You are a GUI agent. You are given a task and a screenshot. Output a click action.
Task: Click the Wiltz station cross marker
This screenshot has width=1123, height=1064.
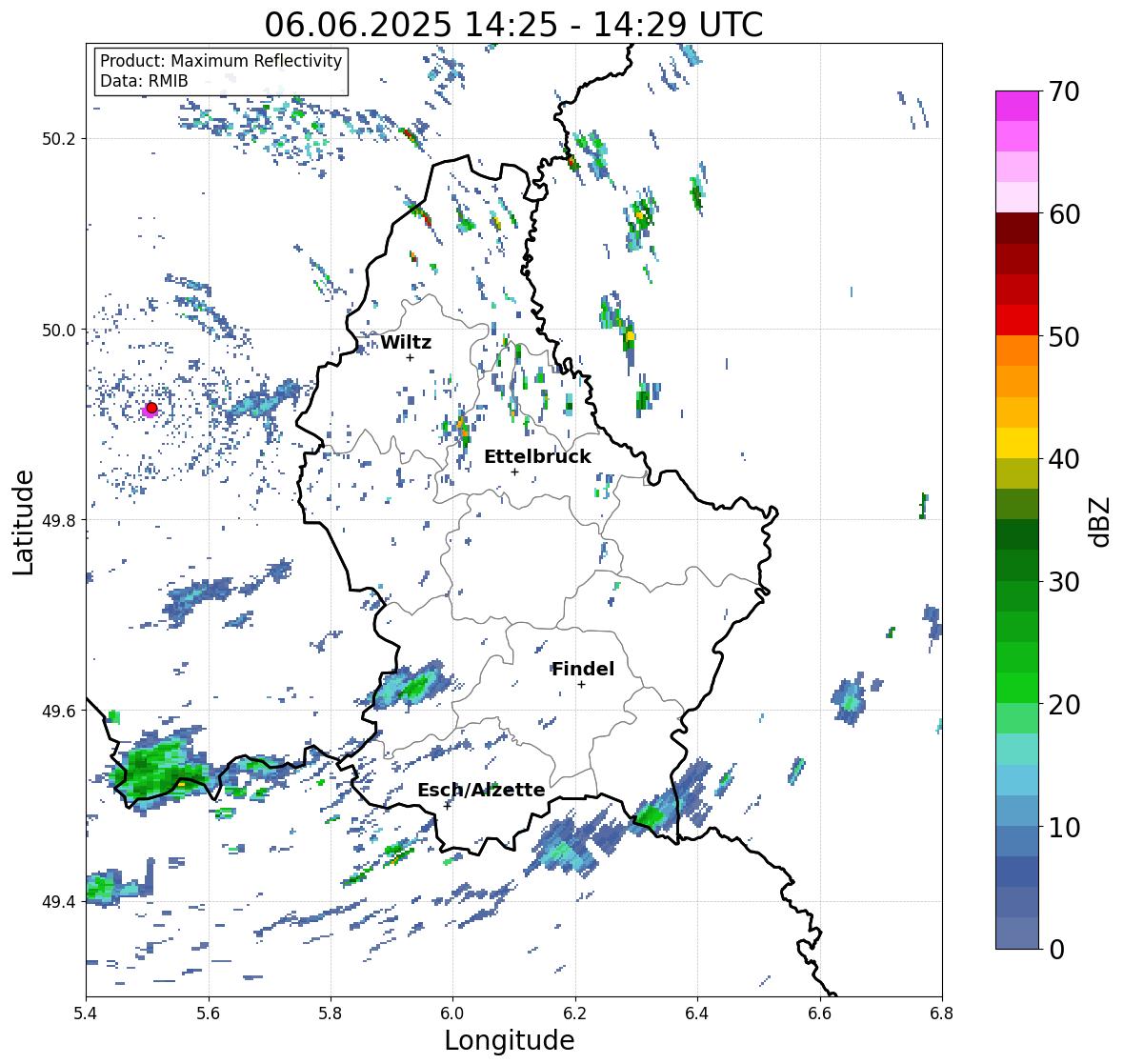[x=410, y=357]
